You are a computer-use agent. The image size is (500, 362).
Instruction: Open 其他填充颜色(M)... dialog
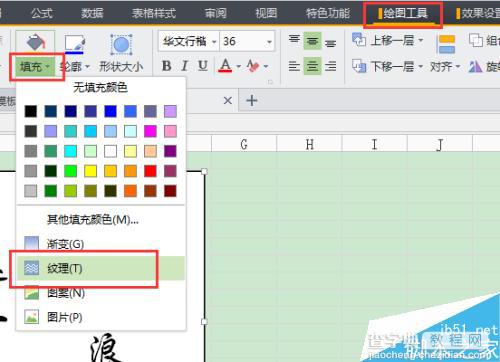click(93, 219)
